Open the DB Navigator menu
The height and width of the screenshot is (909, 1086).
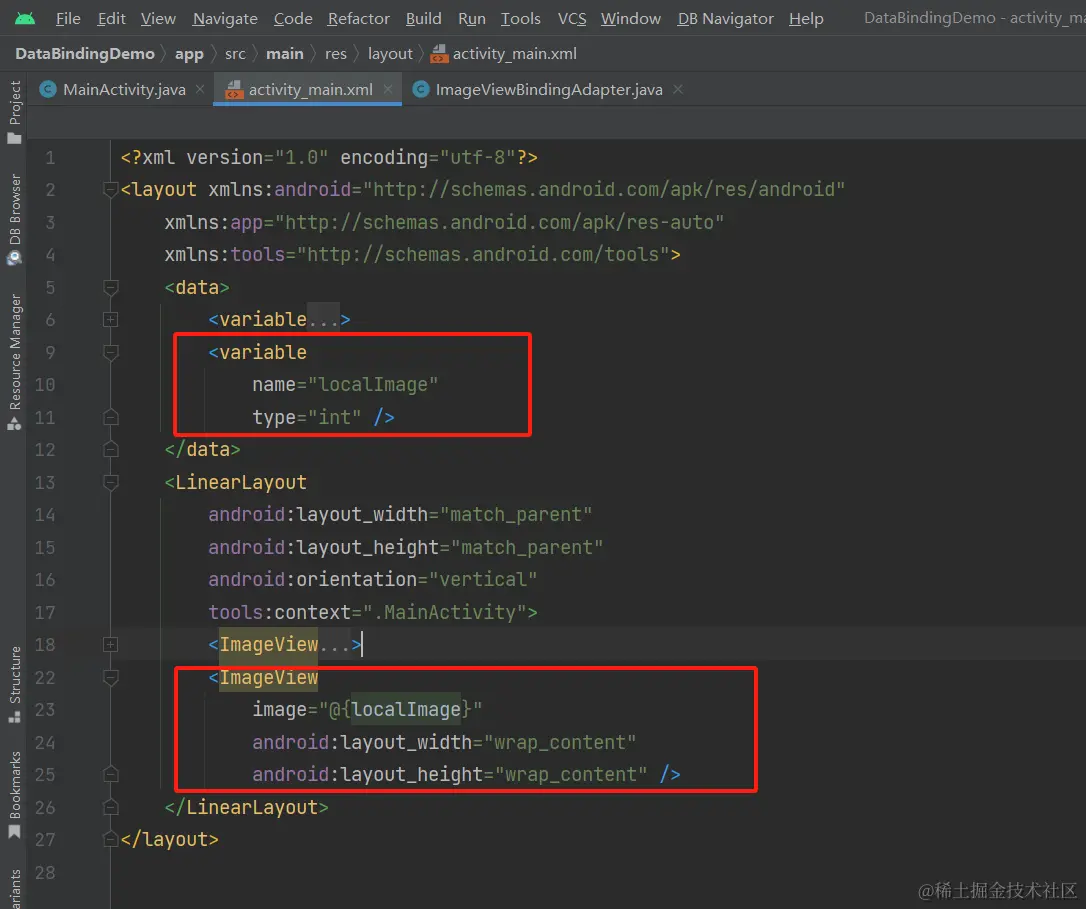pos(725,19)
